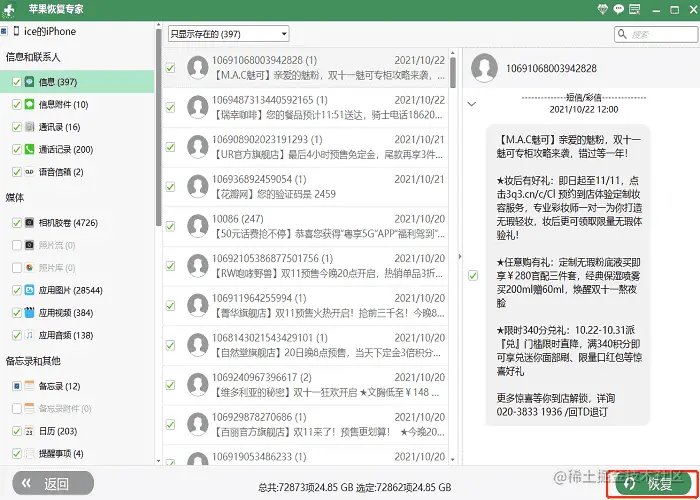Click the voicemail (语音信箱) icon
This screenshot has height=500, width=700.
tap(29, 171)
